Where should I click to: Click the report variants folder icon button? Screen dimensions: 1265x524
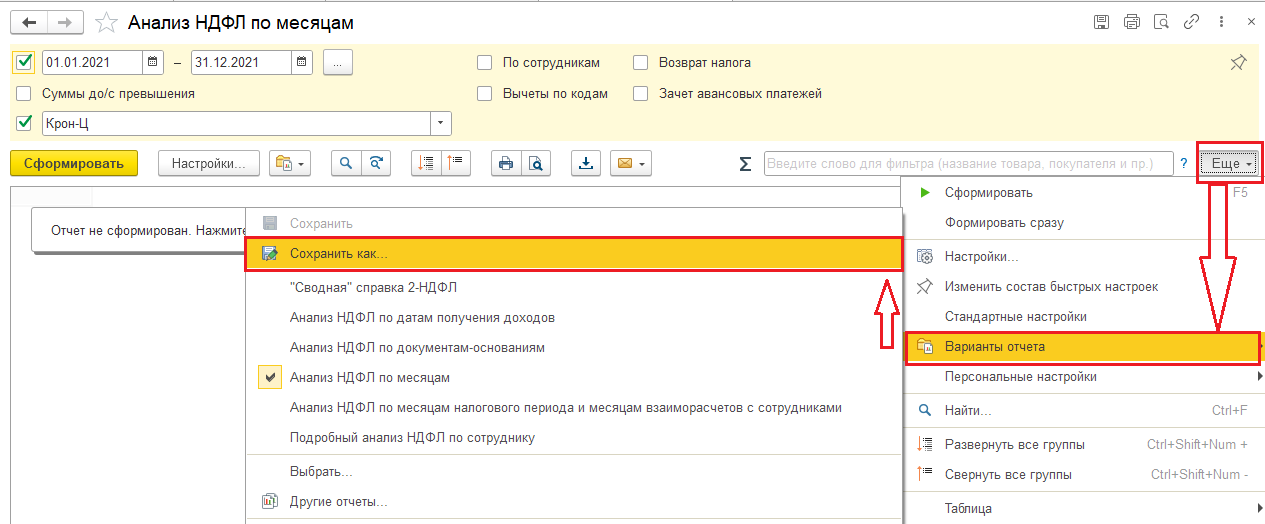290,164
